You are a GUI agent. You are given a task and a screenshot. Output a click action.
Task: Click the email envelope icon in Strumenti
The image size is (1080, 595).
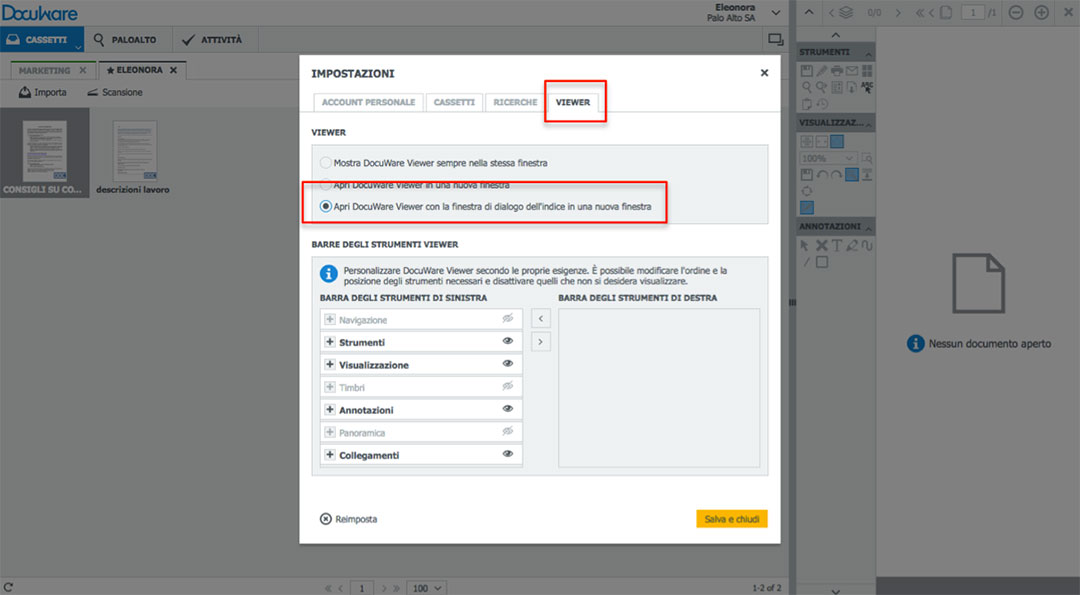coord(852,70)
